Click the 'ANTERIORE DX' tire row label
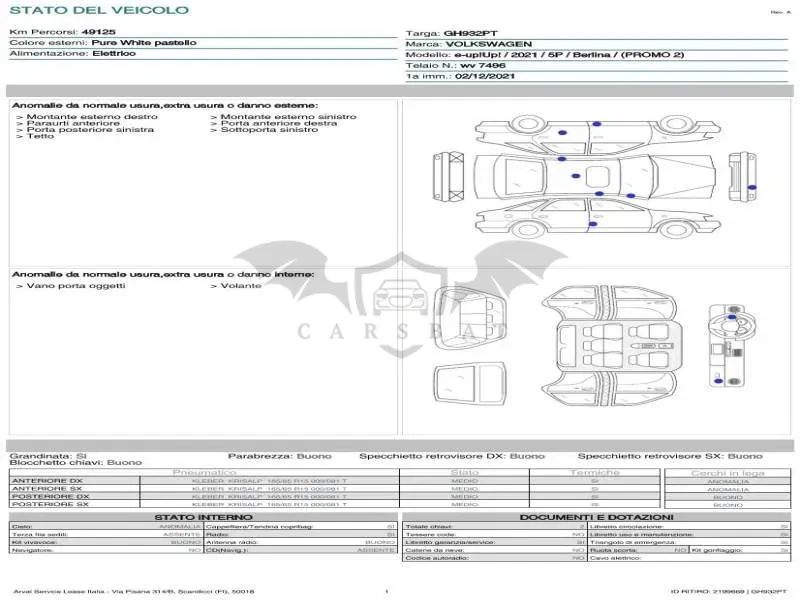The height and width of the screenshot is (600, 800). pos(47,481)
